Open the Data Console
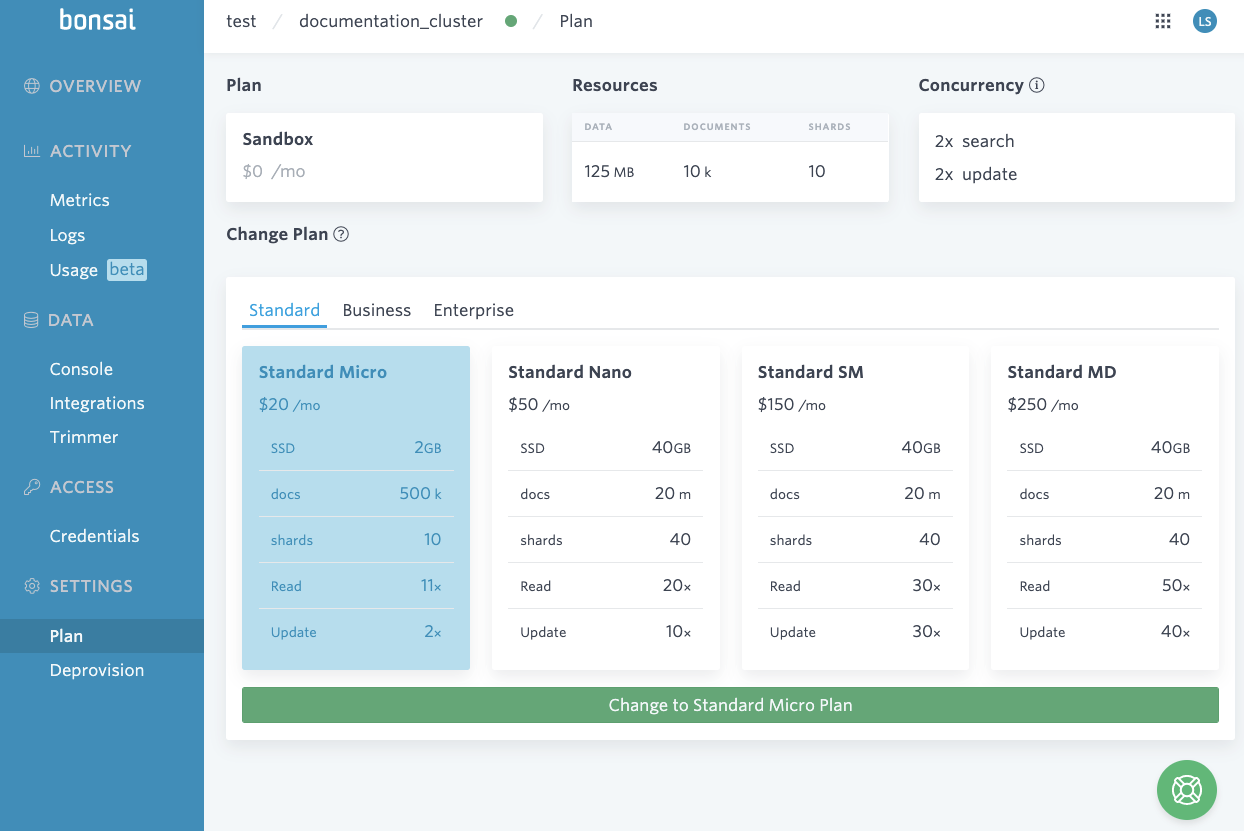The height and width of the screenshot is (831, 1244). pyautogui.click(x=81, y=369)
